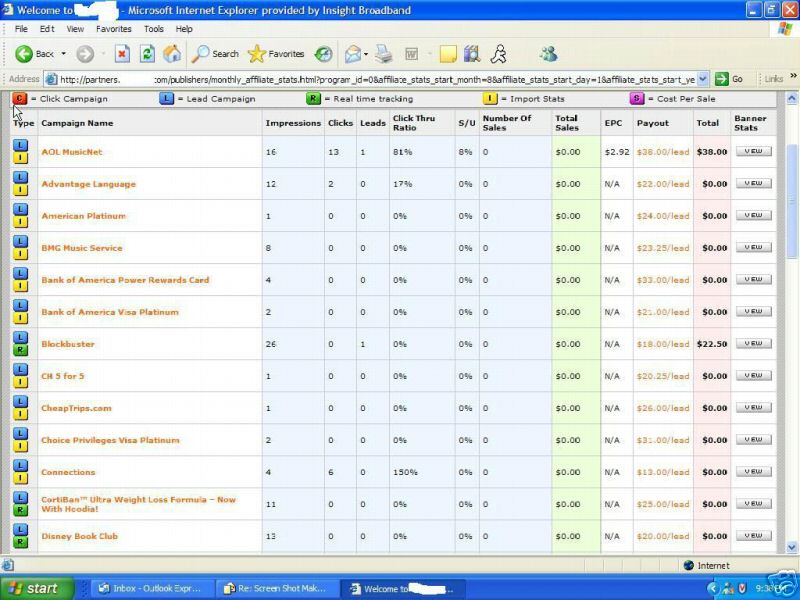The height and width of the screenshot is (600, 800).
Task: Open the Mail button dropdown arrow
Action: [x=366, y=54]
